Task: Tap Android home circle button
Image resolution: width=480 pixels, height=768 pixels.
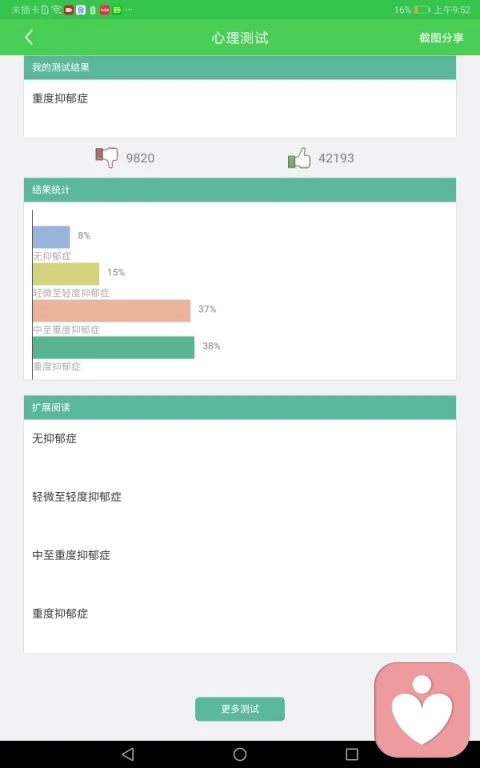Action: click(240, 754)
